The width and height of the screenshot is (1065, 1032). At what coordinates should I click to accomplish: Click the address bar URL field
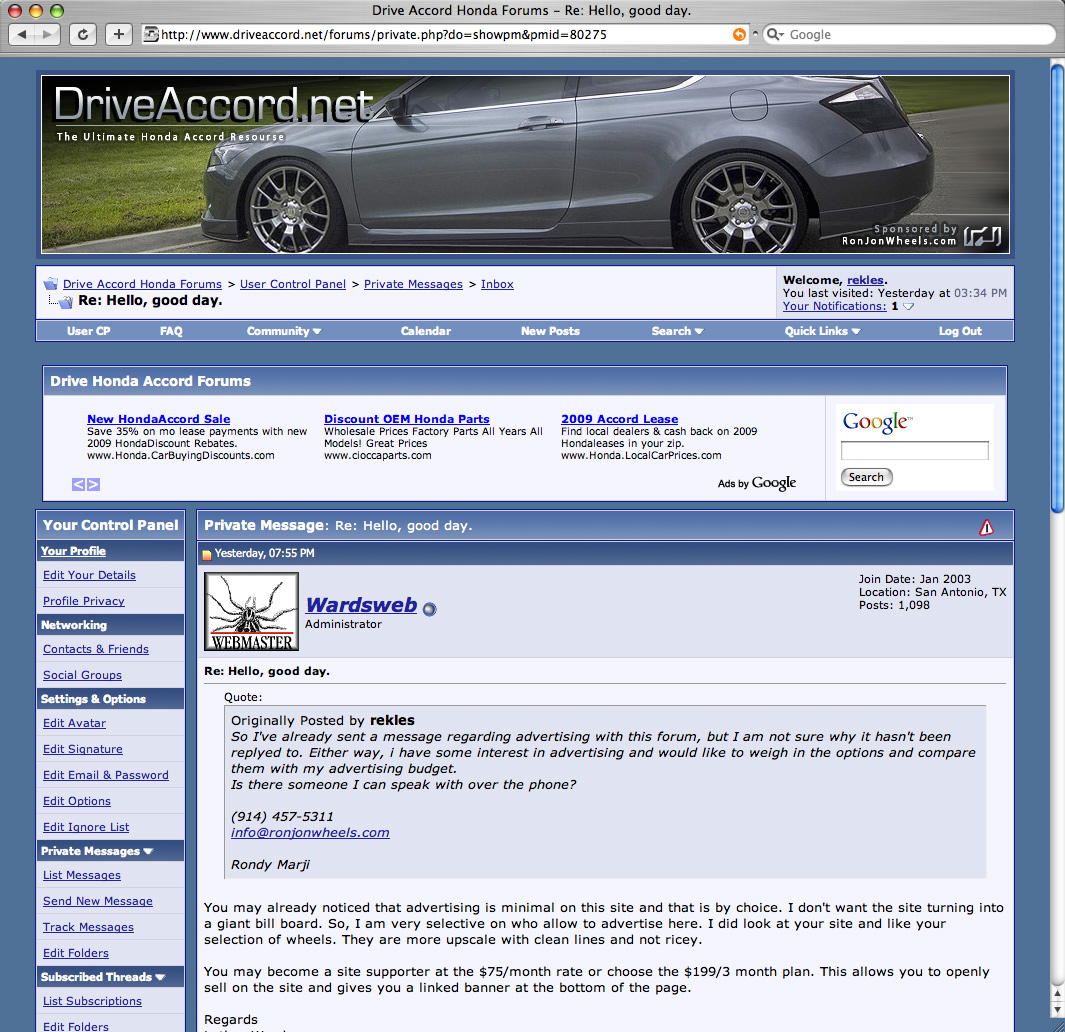tap(445, 35)
